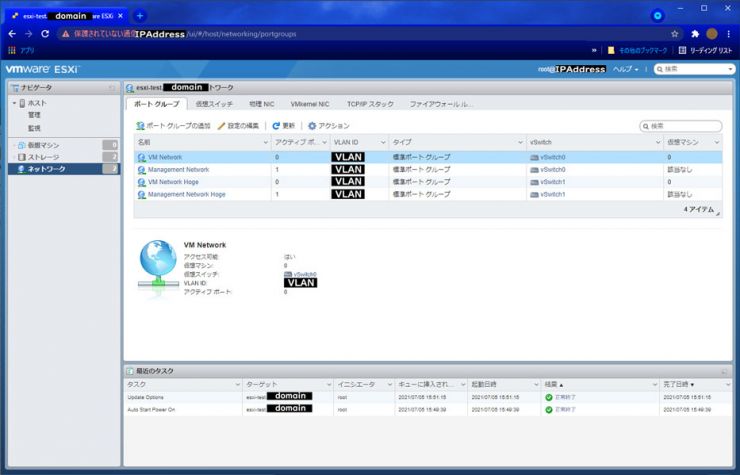Open the root user dropdown menu
The width and height of the screenshot is (740, 475).
click(x=572, y=69)
